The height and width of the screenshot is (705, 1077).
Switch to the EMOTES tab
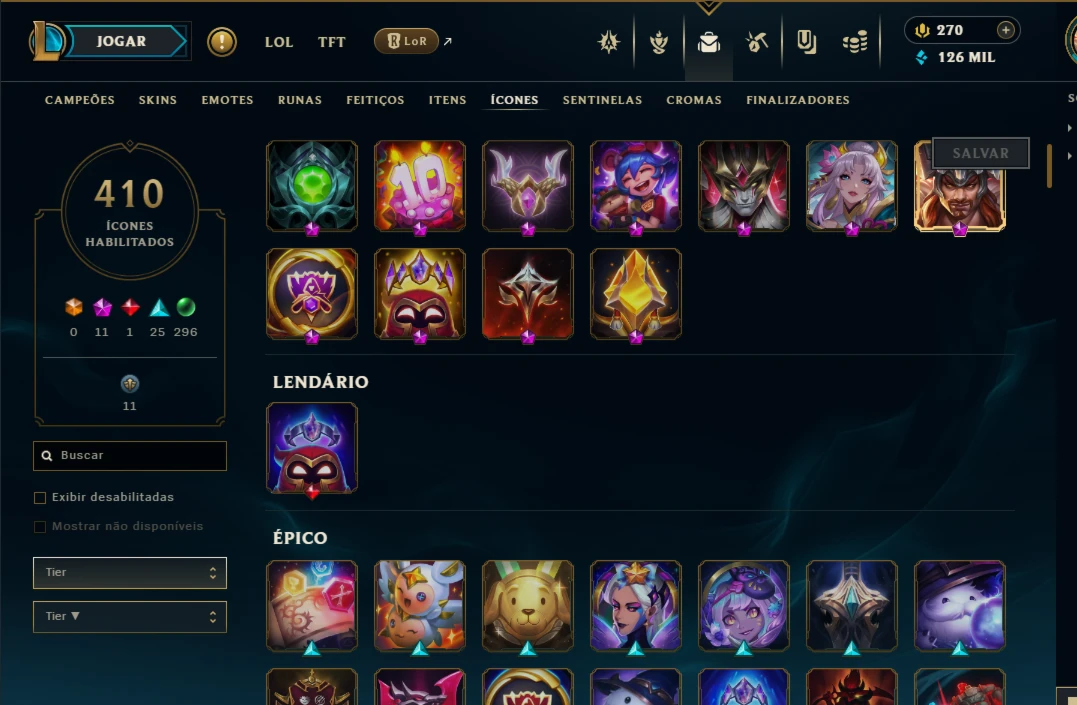[x=227, y=100]
